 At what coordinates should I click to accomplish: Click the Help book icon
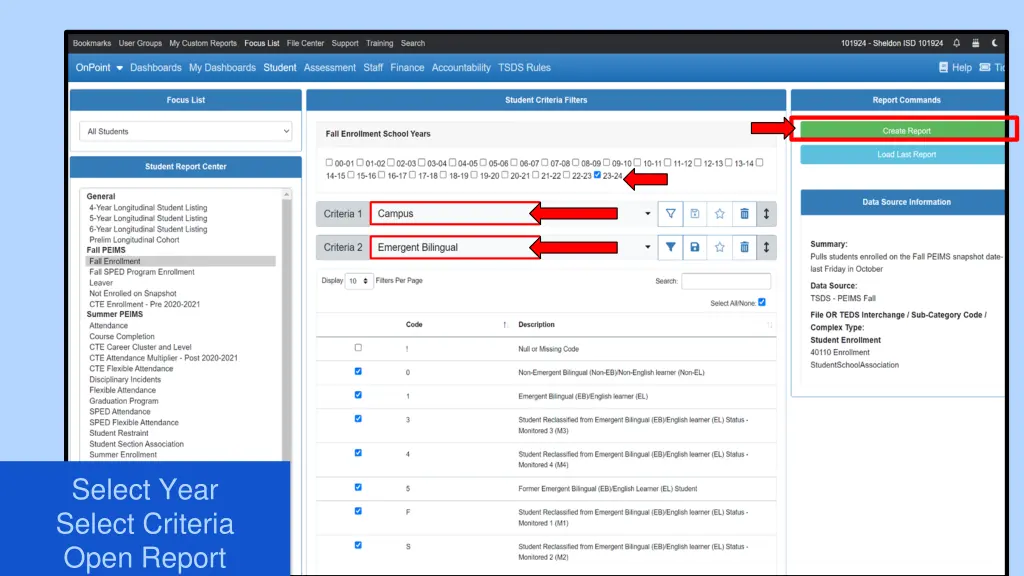pyautogui.click(x=943, y=67)
